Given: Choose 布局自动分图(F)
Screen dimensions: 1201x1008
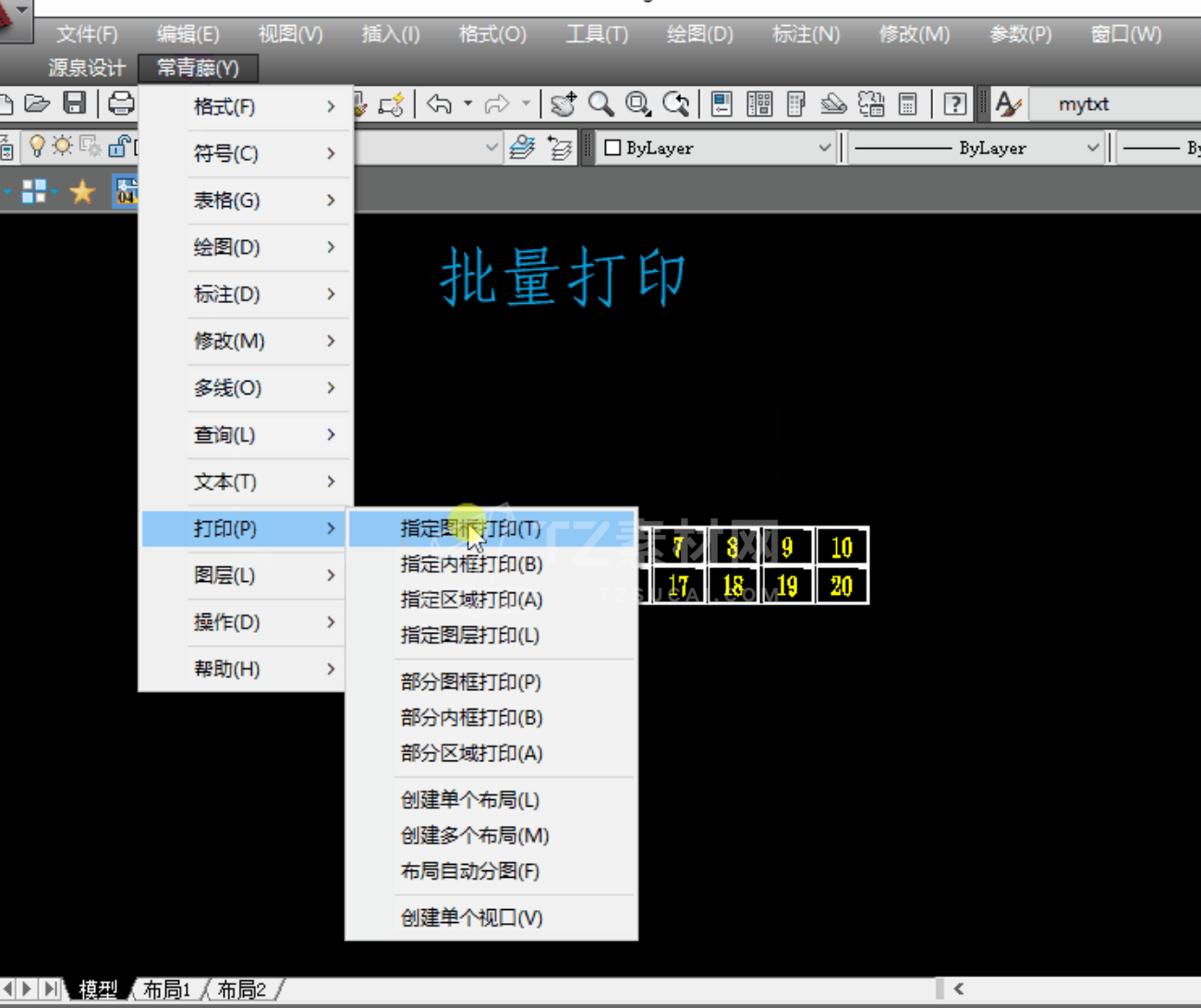Looking at the screenshot, I should 492,871.
